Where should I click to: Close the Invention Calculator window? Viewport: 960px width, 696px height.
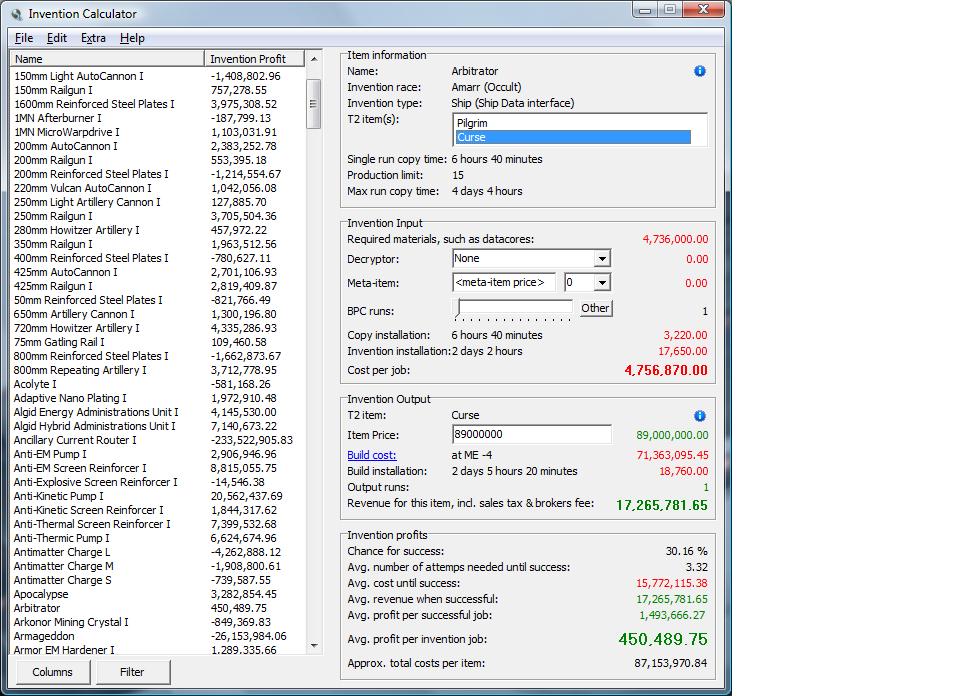point(703,10)
